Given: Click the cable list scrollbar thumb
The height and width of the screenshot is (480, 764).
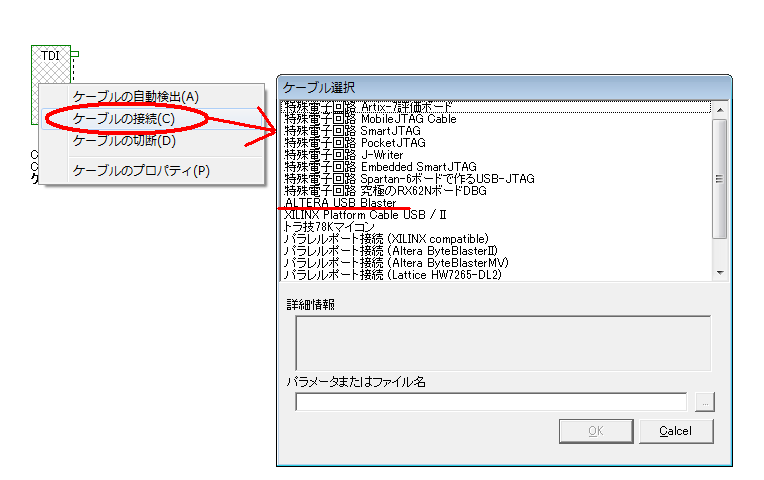Looking at the screenshot, I should coord(719,178).
